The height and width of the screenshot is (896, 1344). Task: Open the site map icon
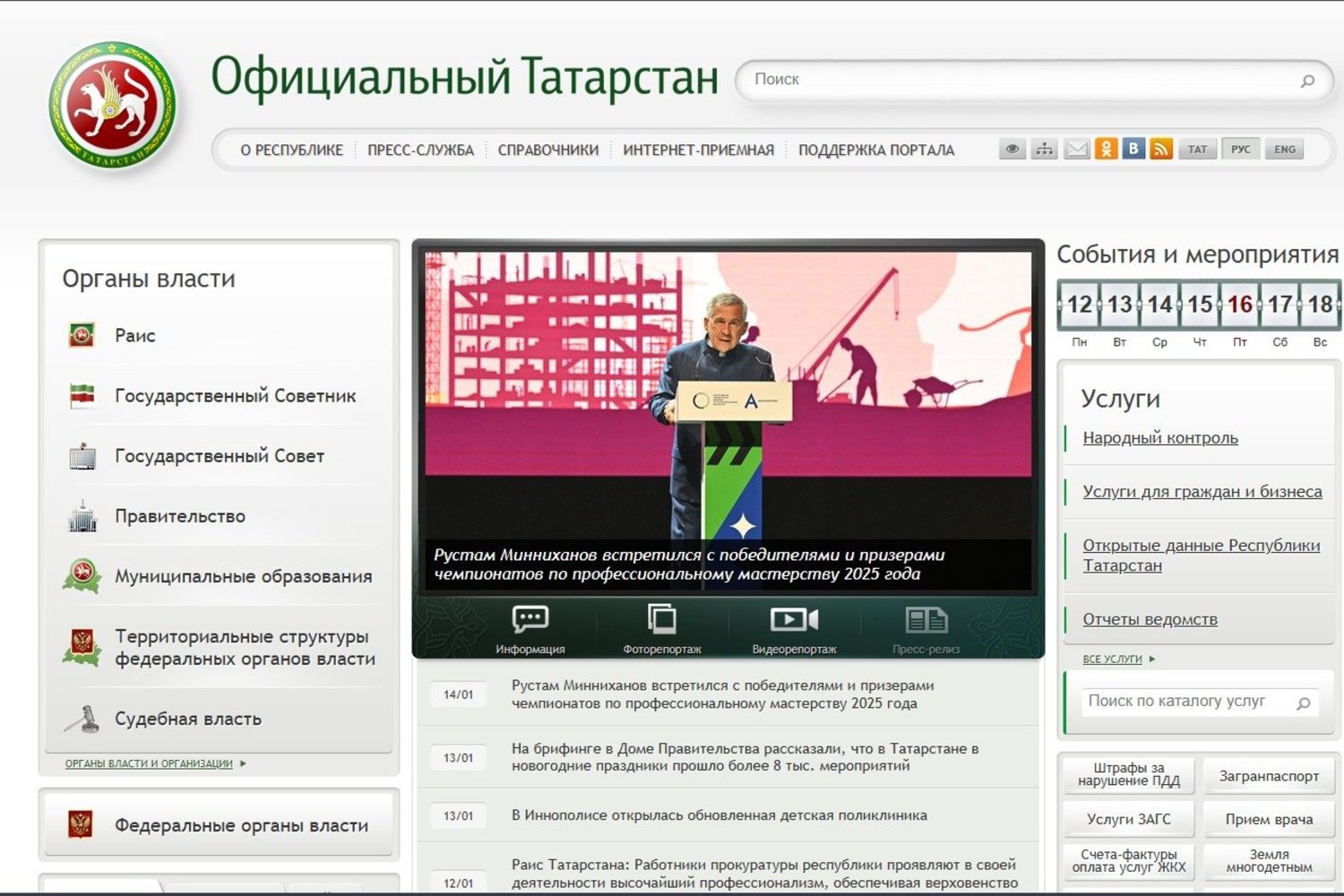pyautogui.click(x=1044, y=149)
